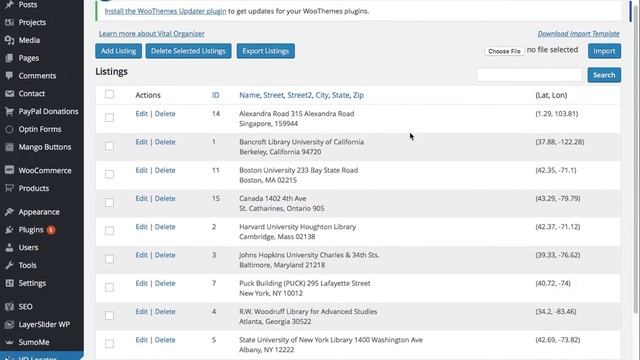Click the Posts pin icon
The image size is (640, 360).
pos(9,4)
